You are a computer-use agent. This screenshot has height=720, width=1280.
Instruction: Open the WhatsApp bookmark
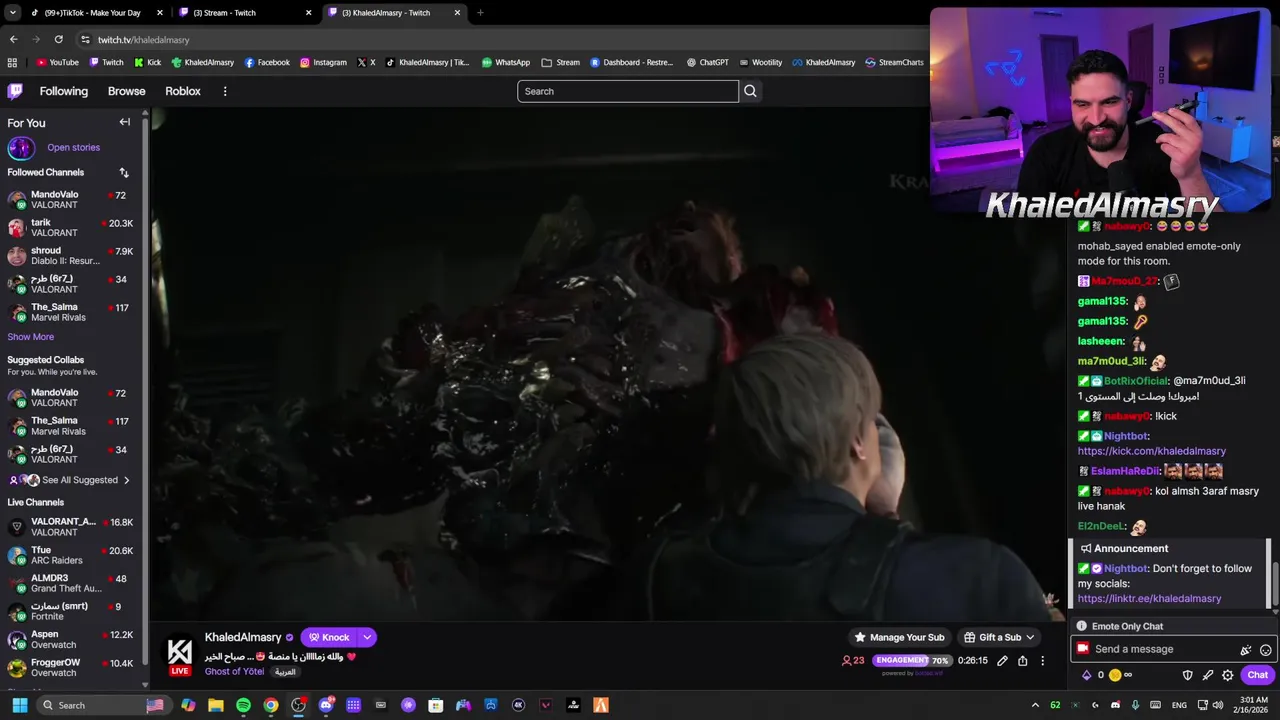506,62
